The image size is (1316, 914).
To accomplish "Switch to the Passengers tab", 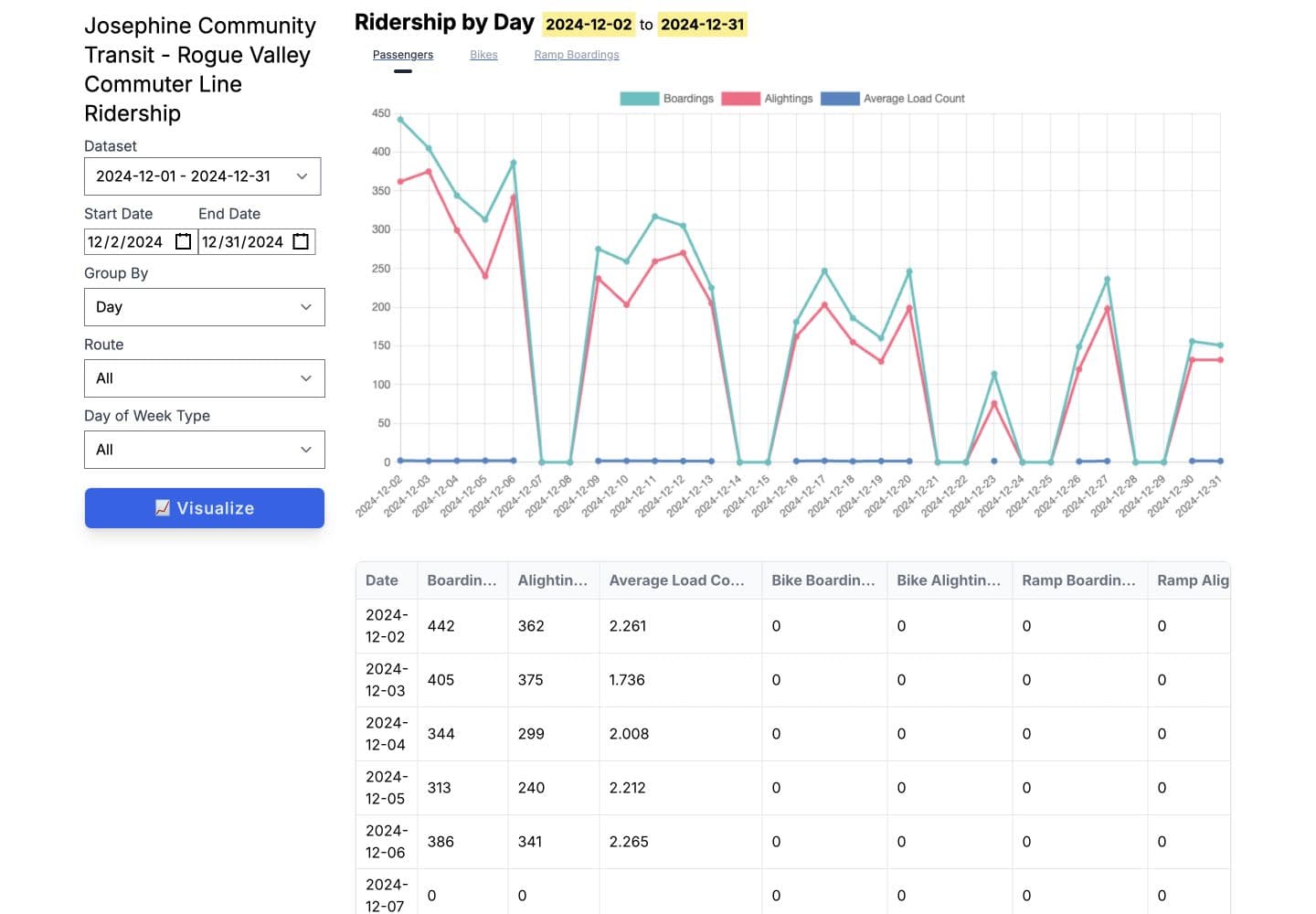I will click(x=403, y=55).
